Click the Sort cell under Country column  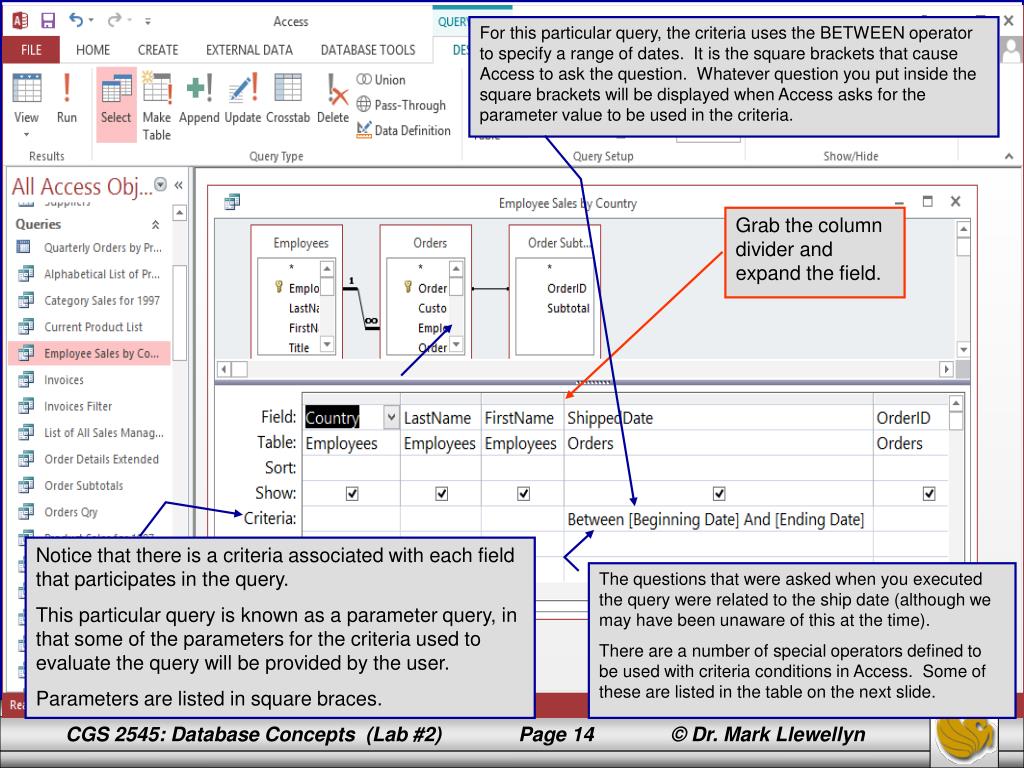pyautogui.click(x=351, y=468)
